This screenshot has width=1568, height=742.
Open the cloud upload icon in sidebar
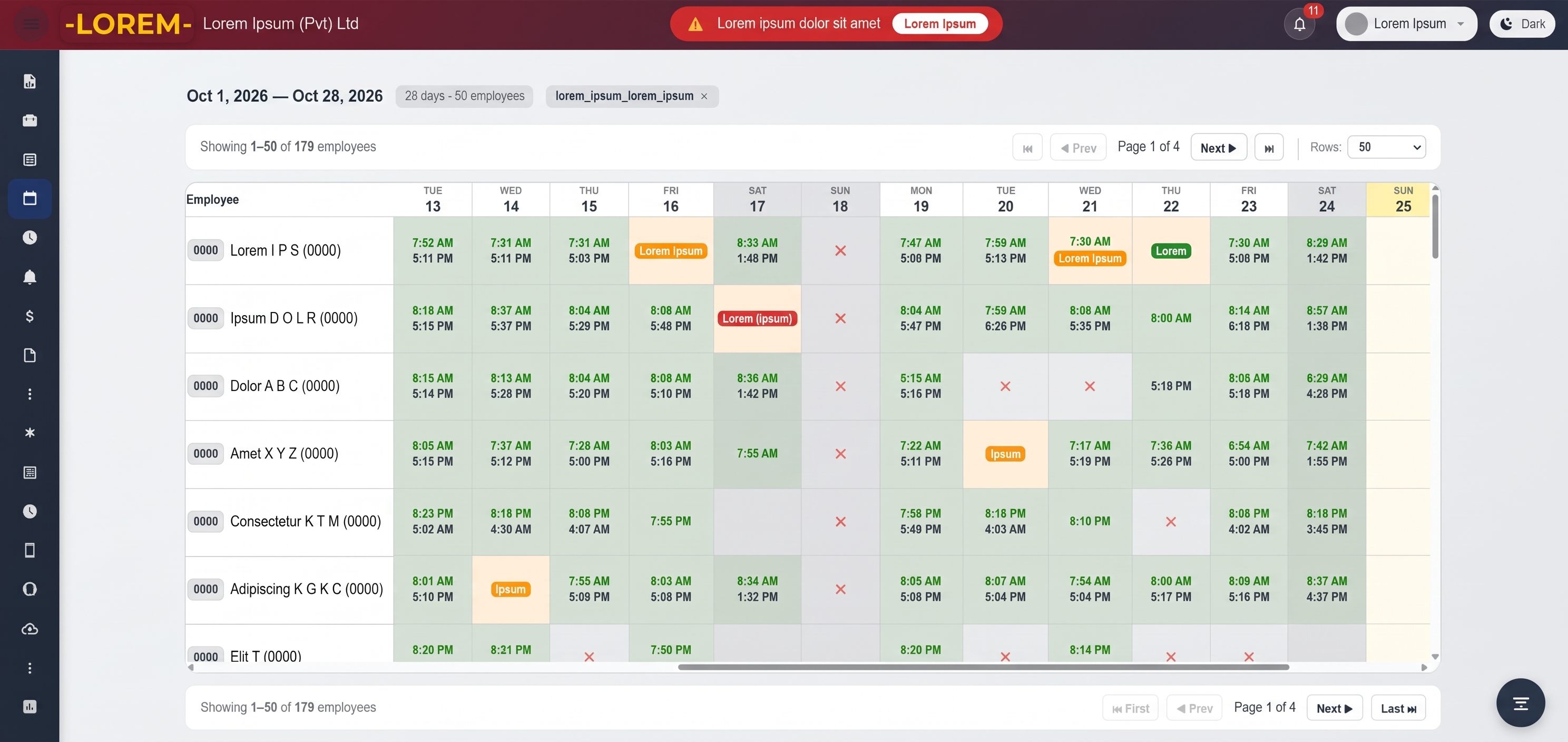click(29, 629)
